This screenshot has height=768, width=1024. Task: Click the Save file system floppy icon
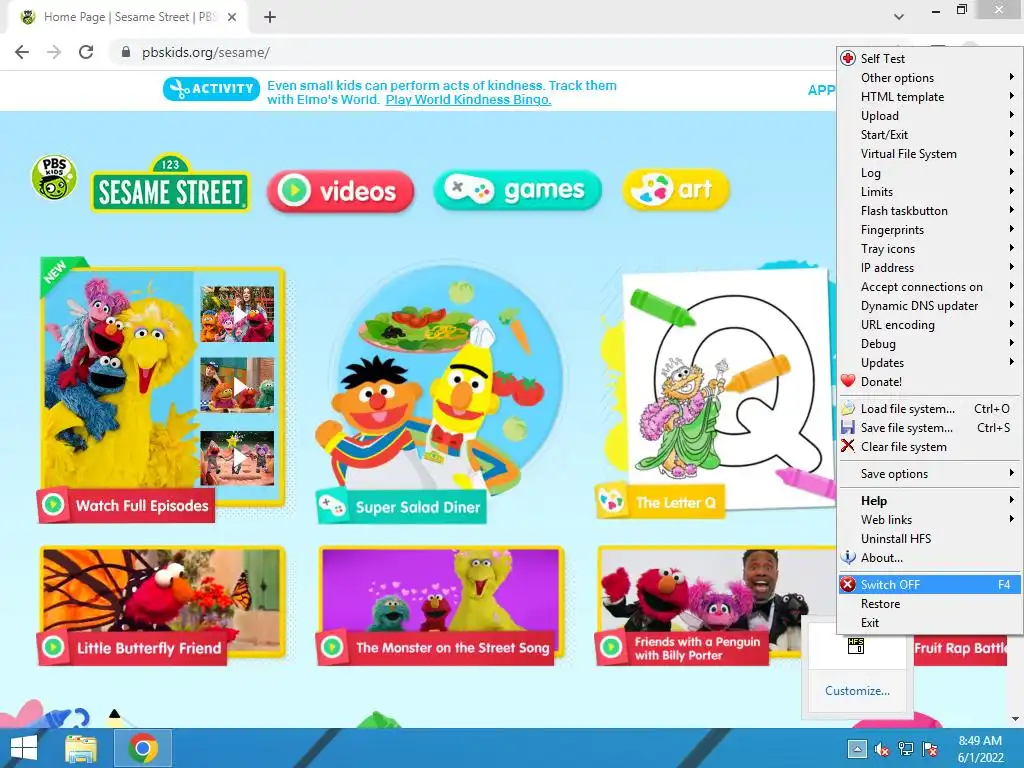point(848,428)
